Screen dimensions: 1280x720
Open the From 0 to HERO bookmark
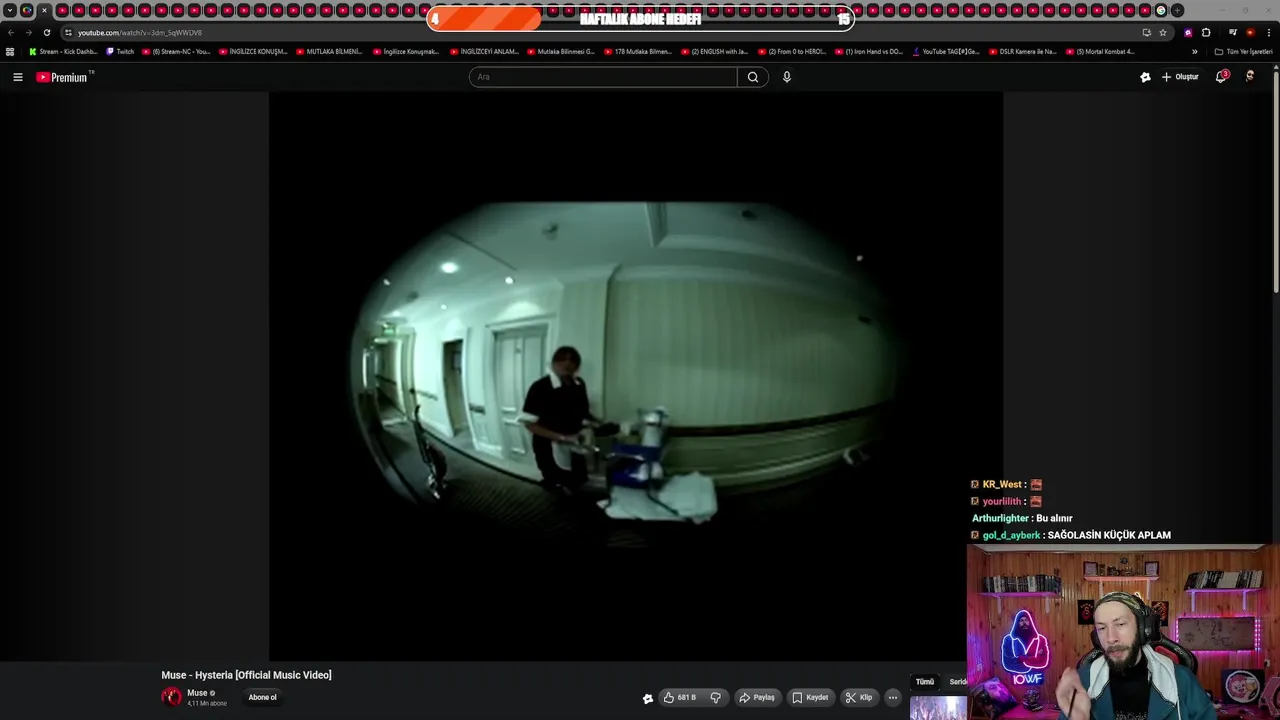tap(792, 51)
